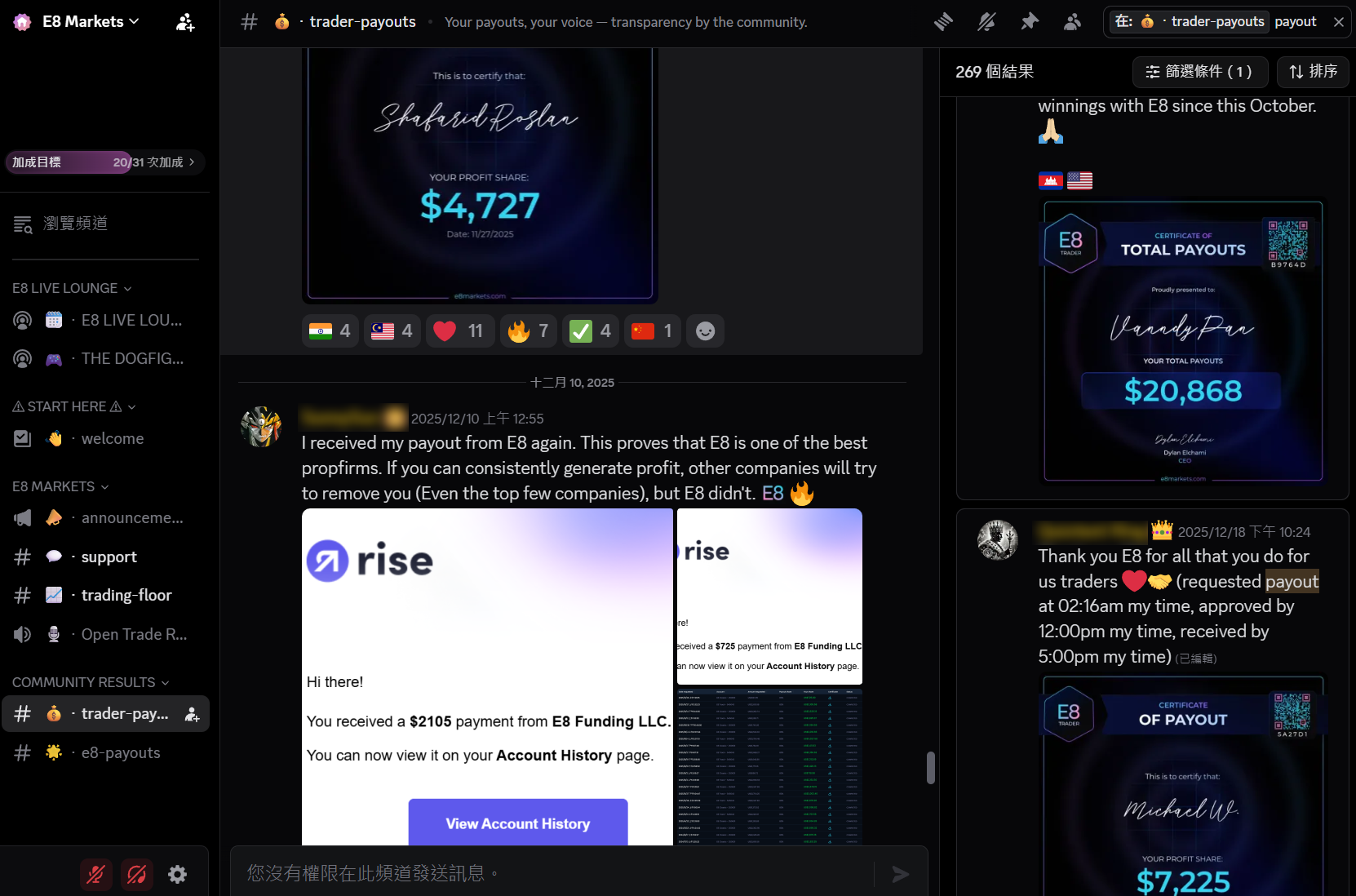1356x896 pixels.
Task: Click invite people icon beside E8 Markets
Action: [x=185, y=22]
